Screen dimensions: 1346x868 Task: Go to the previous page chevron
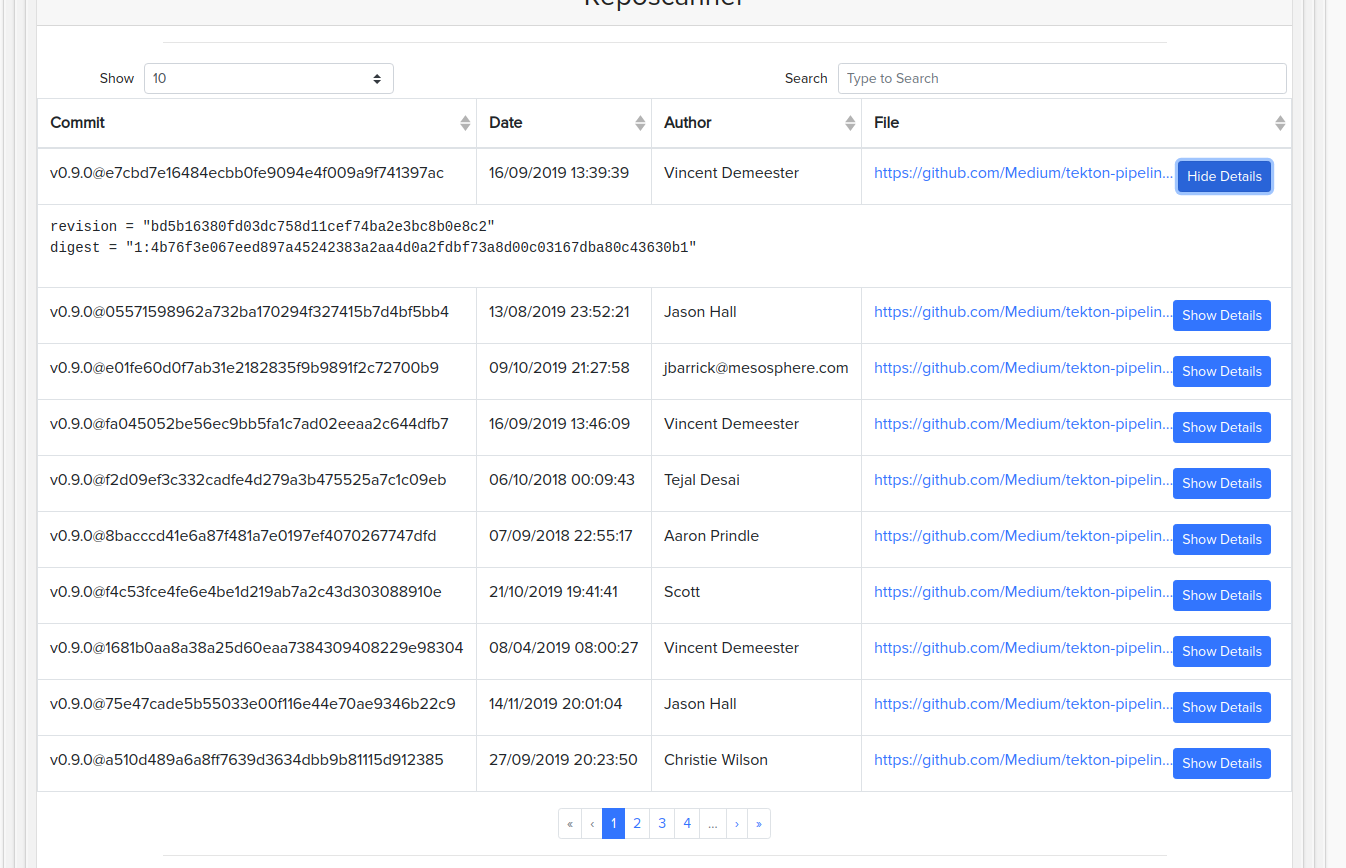(x=591, y=823)
